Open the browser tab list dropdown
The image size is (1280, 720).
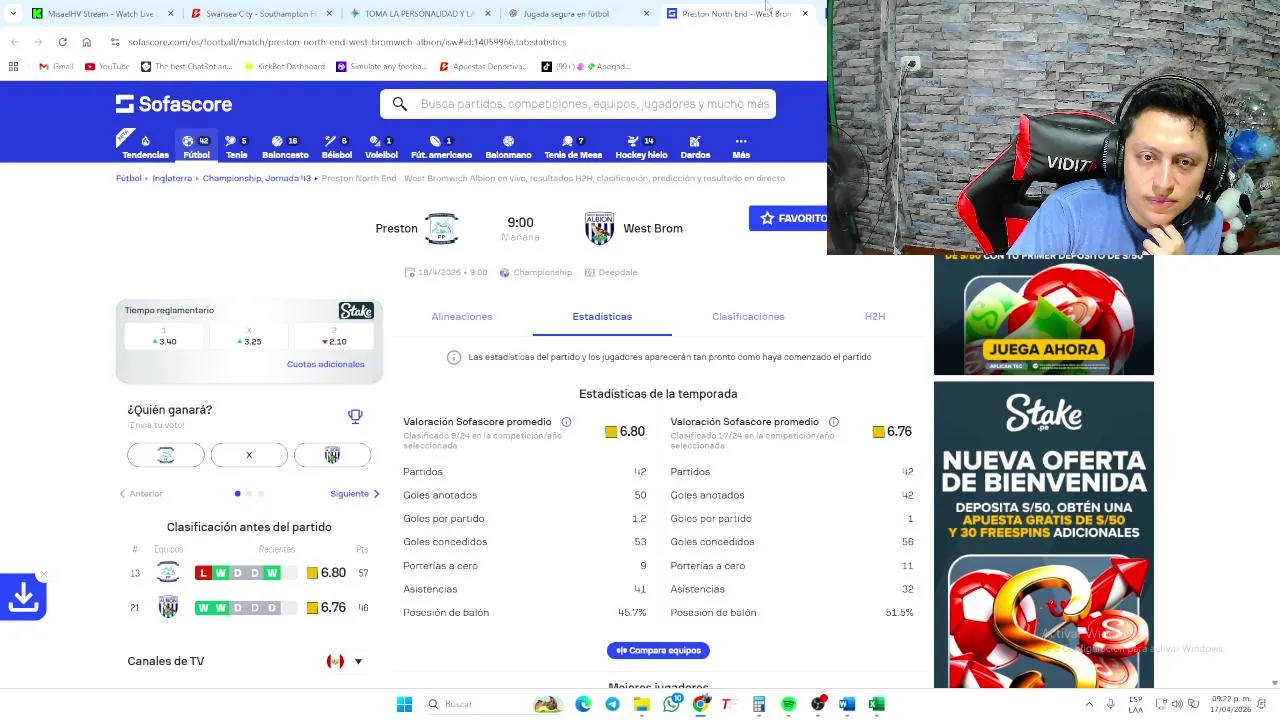click(x=13, y=14)
